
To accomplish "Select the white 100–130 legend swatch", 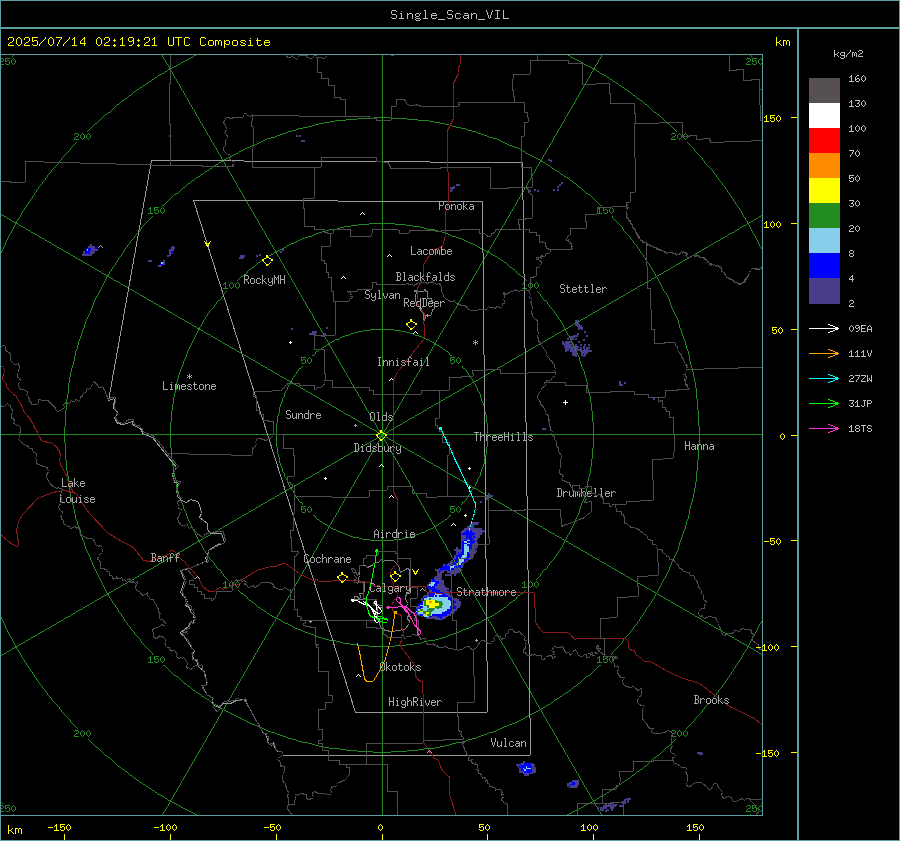I will (824, 116).
